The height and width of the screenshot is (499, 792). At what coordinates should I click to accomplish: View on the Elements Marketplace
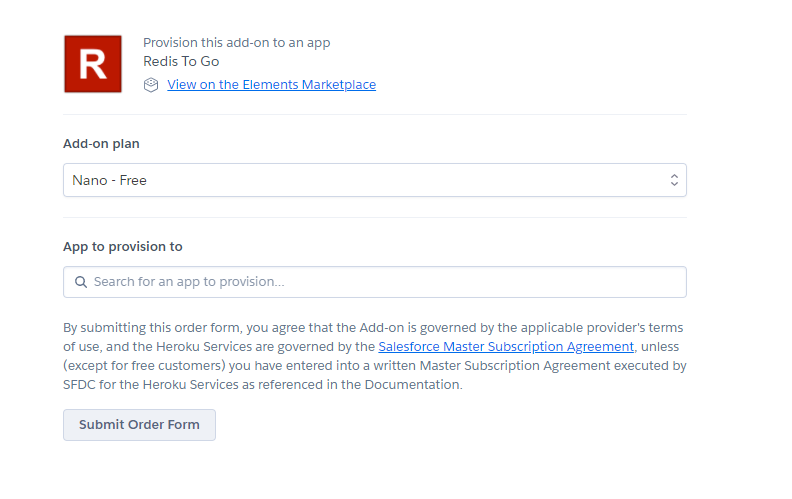point(271,85)
